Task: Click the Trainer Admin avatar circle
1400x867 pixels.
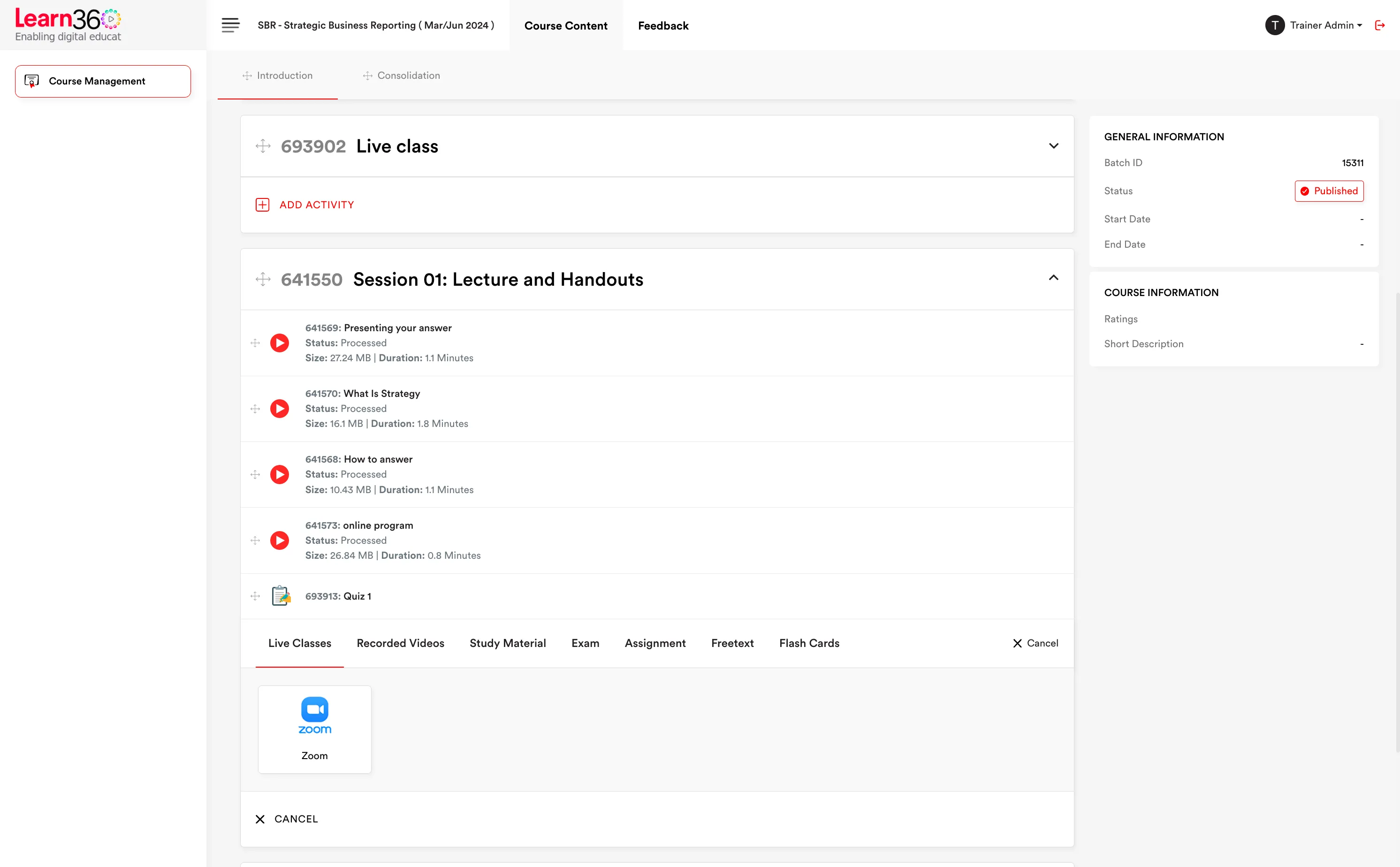Action: [1274, 25]
